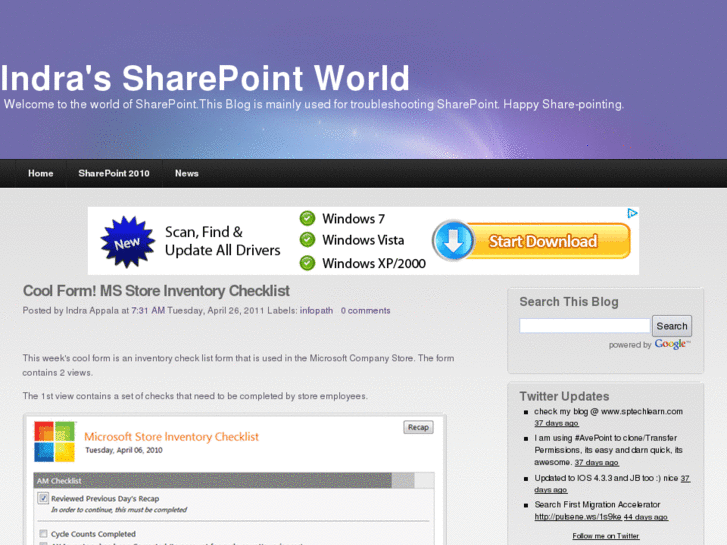The height and width of the screenshot is (545, 727).
Task: Click the green check icon beside Windows 7
Action: tap(307, 218)
